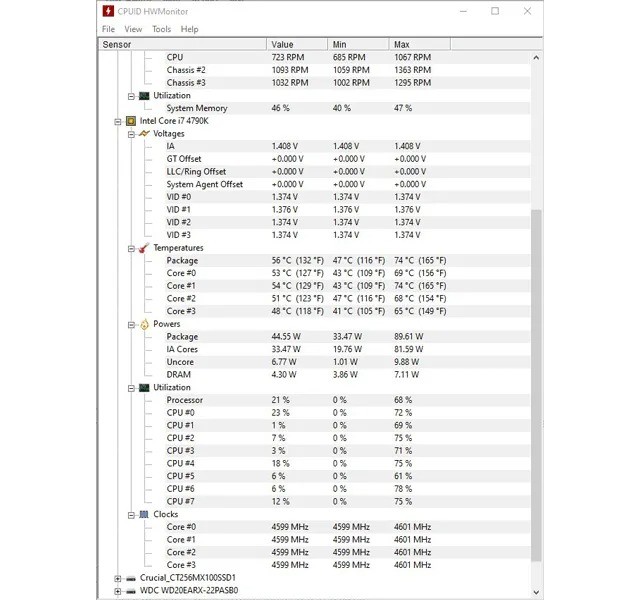Click the 7 % value for CPU #2
Image resolution: width=640 pixels, height=600 pixels.
tap(278, 438)
